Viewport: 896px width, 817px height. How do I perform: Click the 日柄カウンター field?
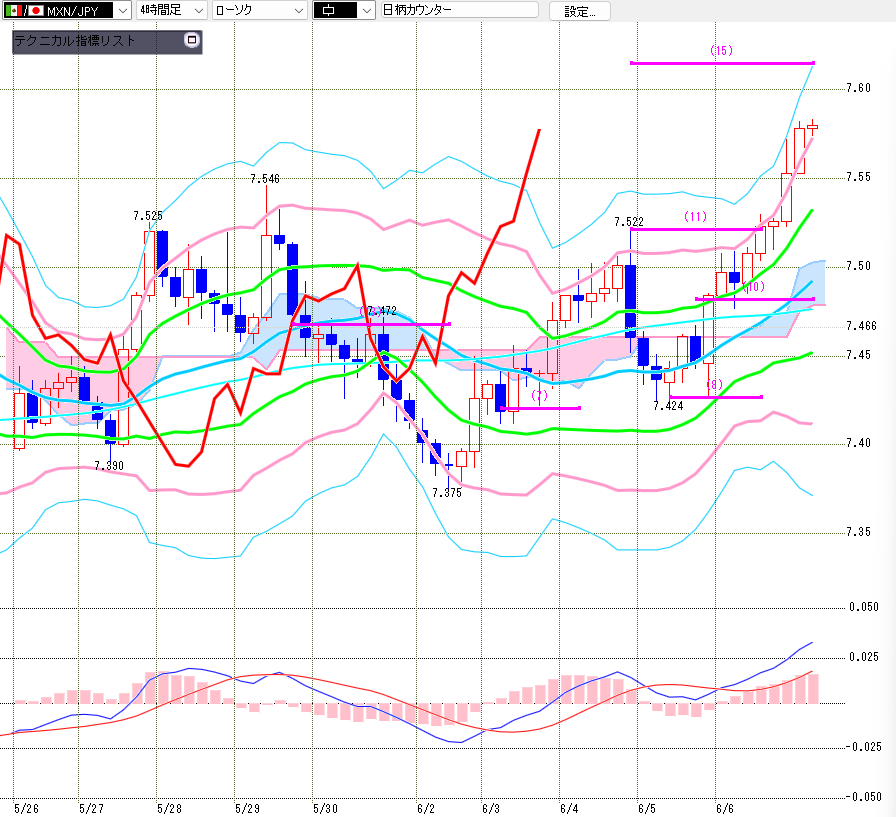pos(459,10)
